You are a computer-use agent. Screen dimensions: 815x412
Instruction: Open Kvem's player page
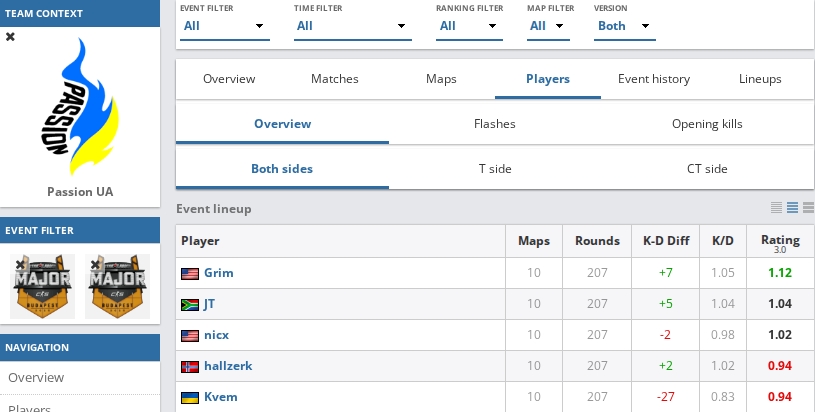(x=220, y=397)
